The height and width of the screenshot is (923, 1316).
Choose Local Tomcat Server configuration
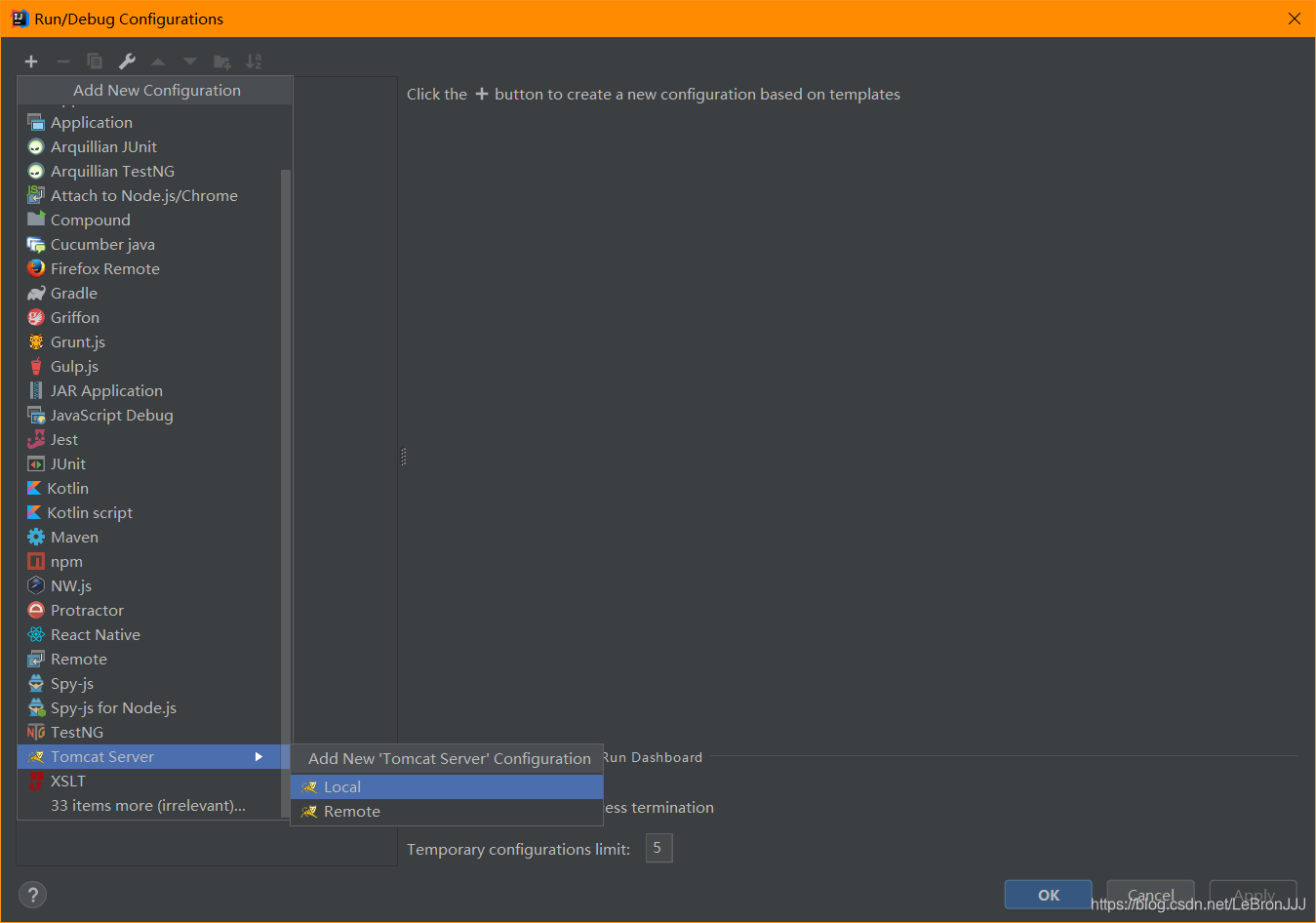[x=447, y=786]
